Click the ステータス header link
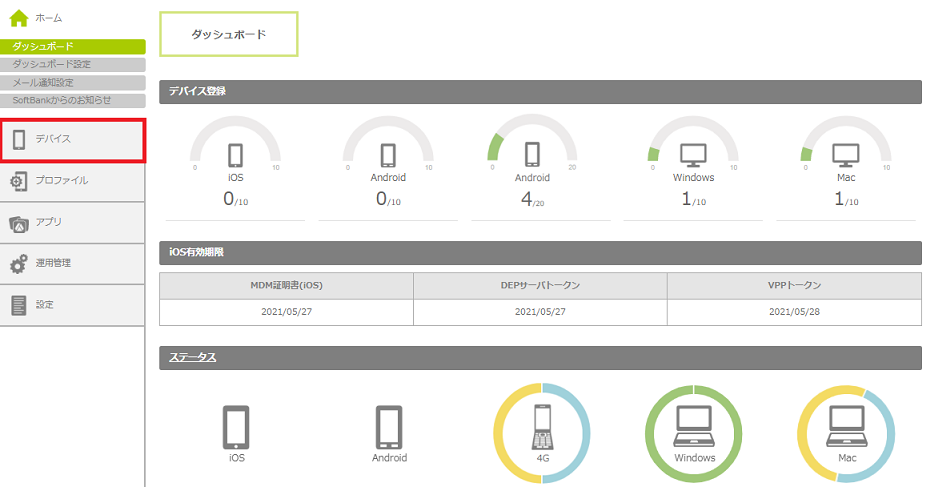 tap(192, 358)
